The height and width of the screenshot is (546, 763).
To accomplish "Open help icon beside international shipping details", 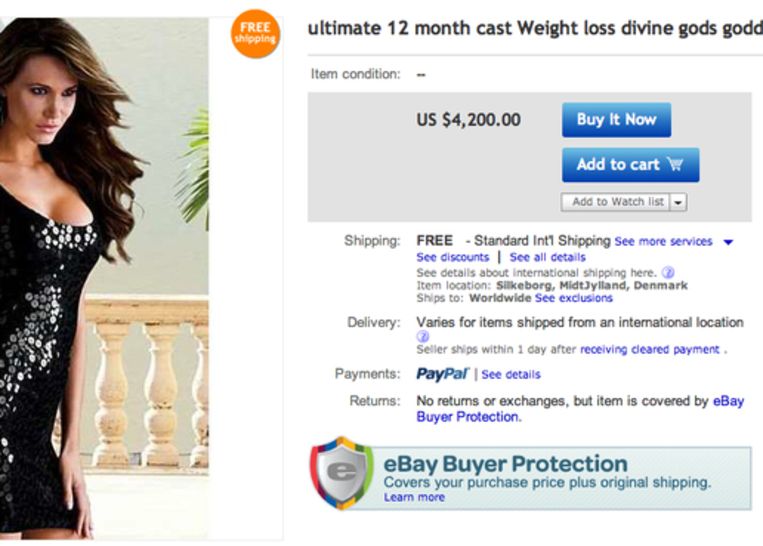I will click(x=667, y=272).
